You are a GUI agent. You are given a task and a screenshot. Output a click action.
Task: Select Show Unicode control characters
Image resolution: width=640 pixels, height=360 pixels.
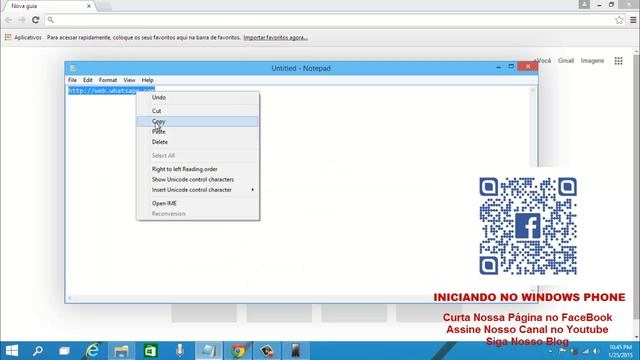(x=198, y=180)
